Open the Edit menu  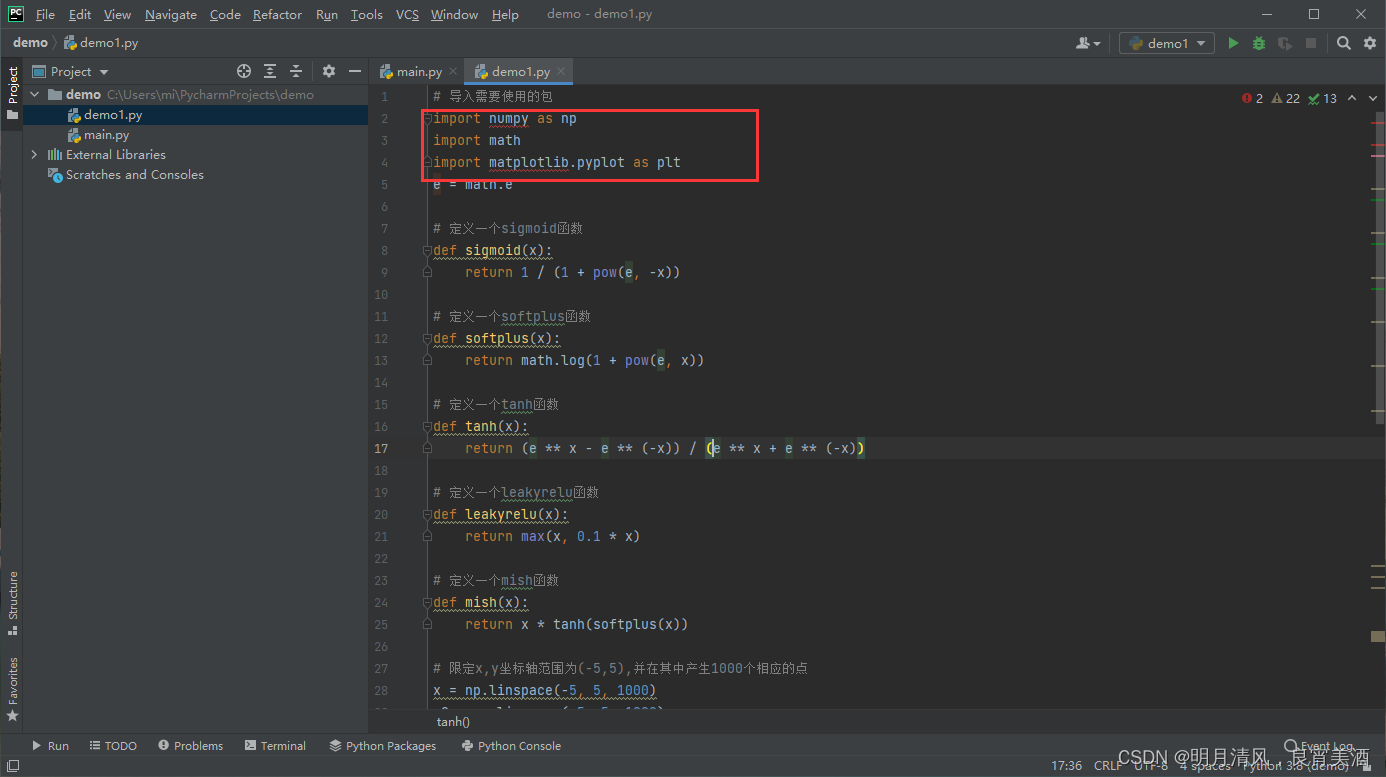80,14
